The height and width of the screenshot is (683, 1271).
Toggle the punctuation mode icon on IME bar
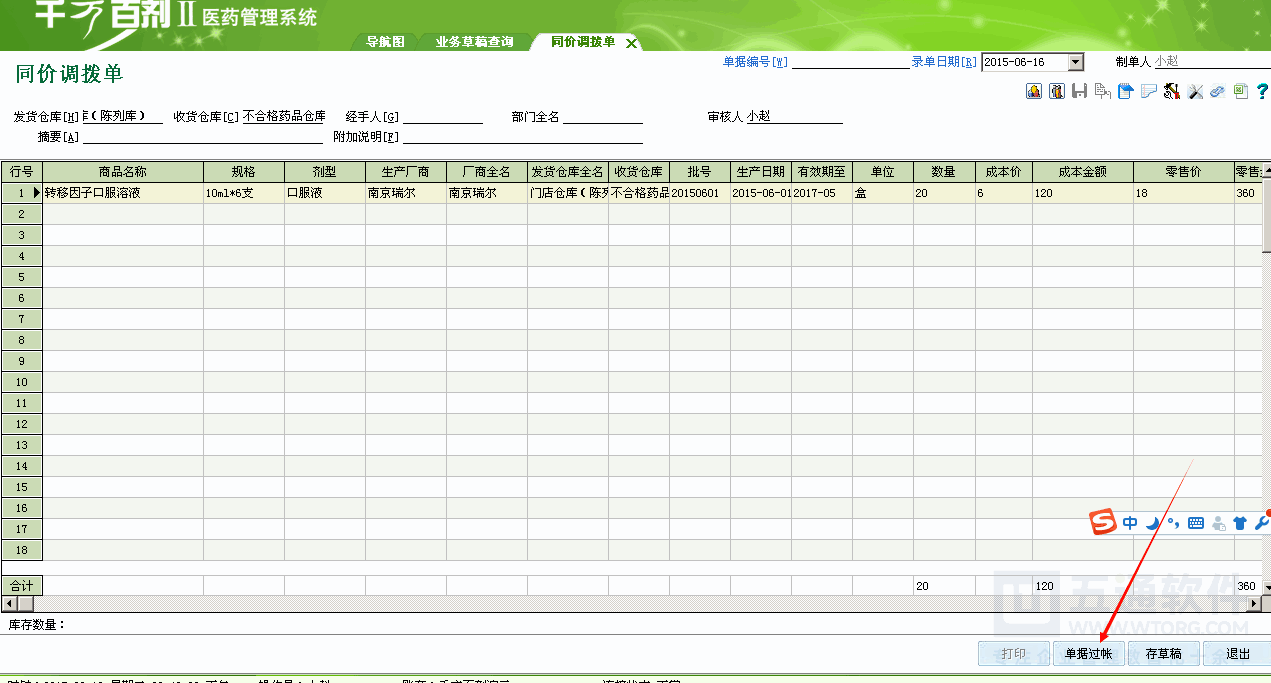click(x=1173, y=523)
